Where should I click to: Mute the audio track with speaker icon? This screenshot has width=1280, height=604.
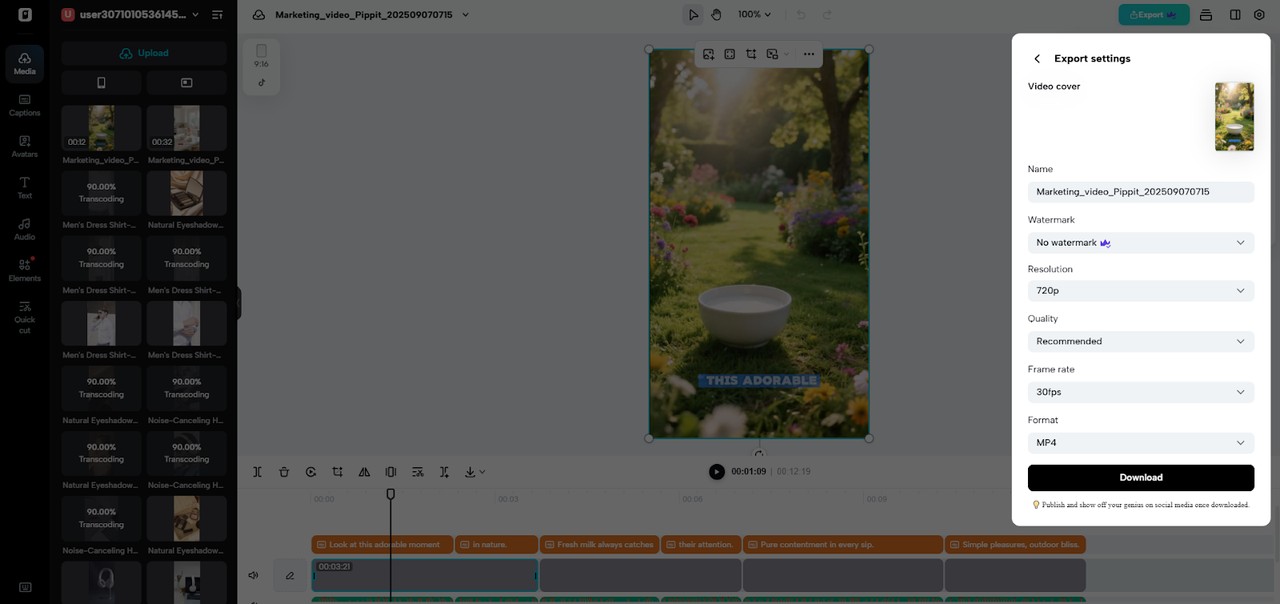point(253,575)
